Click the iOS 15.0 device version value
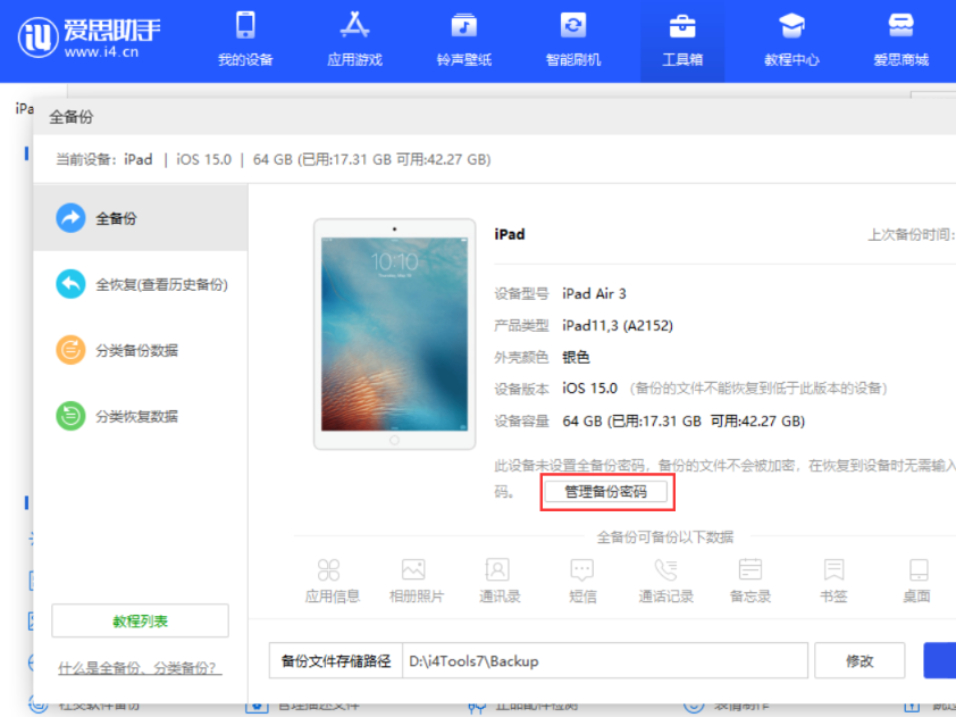 590,388
